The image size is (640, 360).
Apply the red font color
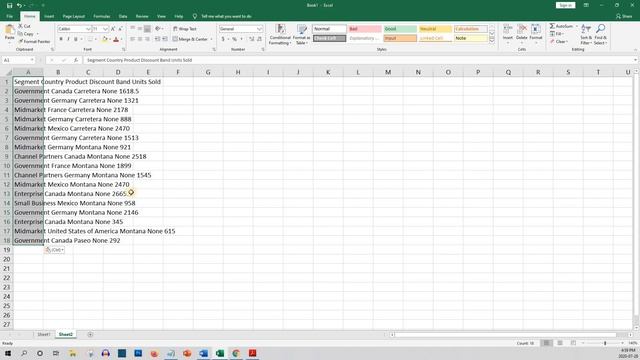click(116, 39)
